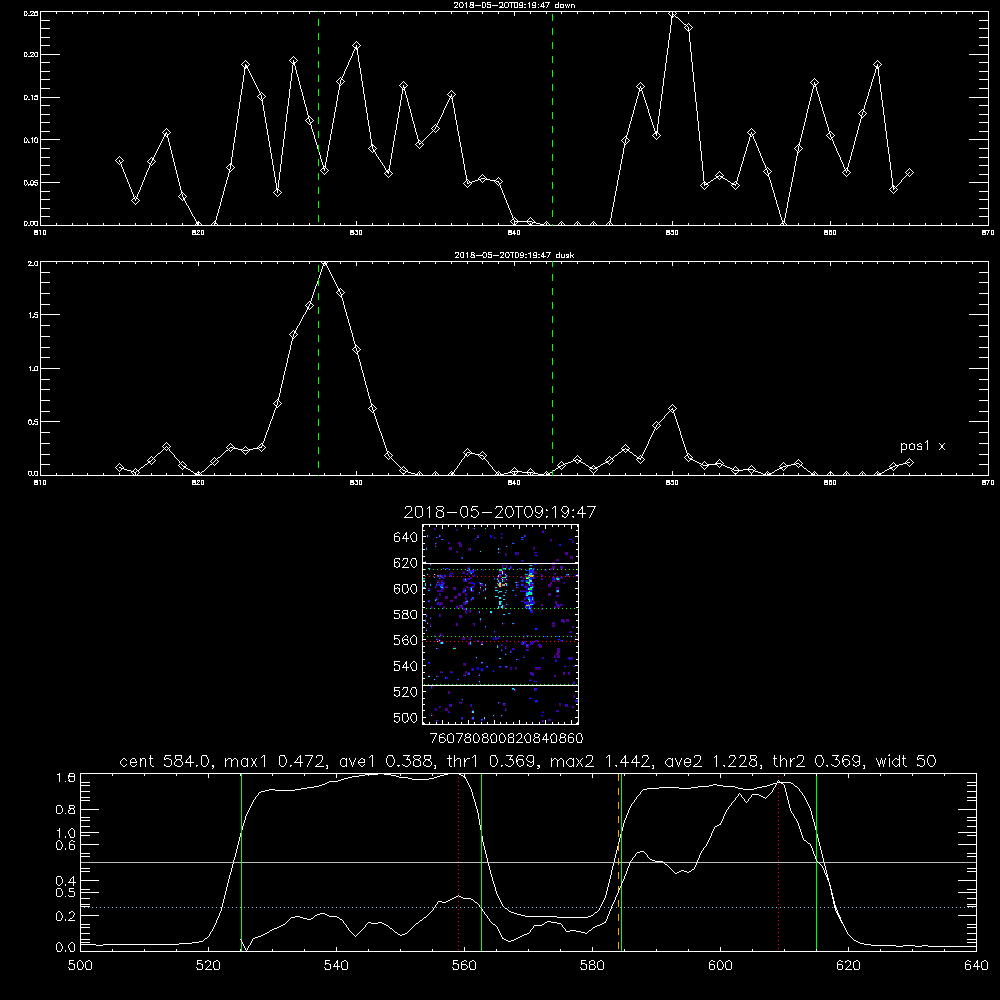Viewport: 1000px width, 1000px height.
Task: Click the green vertical line near 525 in bottom plot
Action: pyautogui.click(x=241, y=861)
